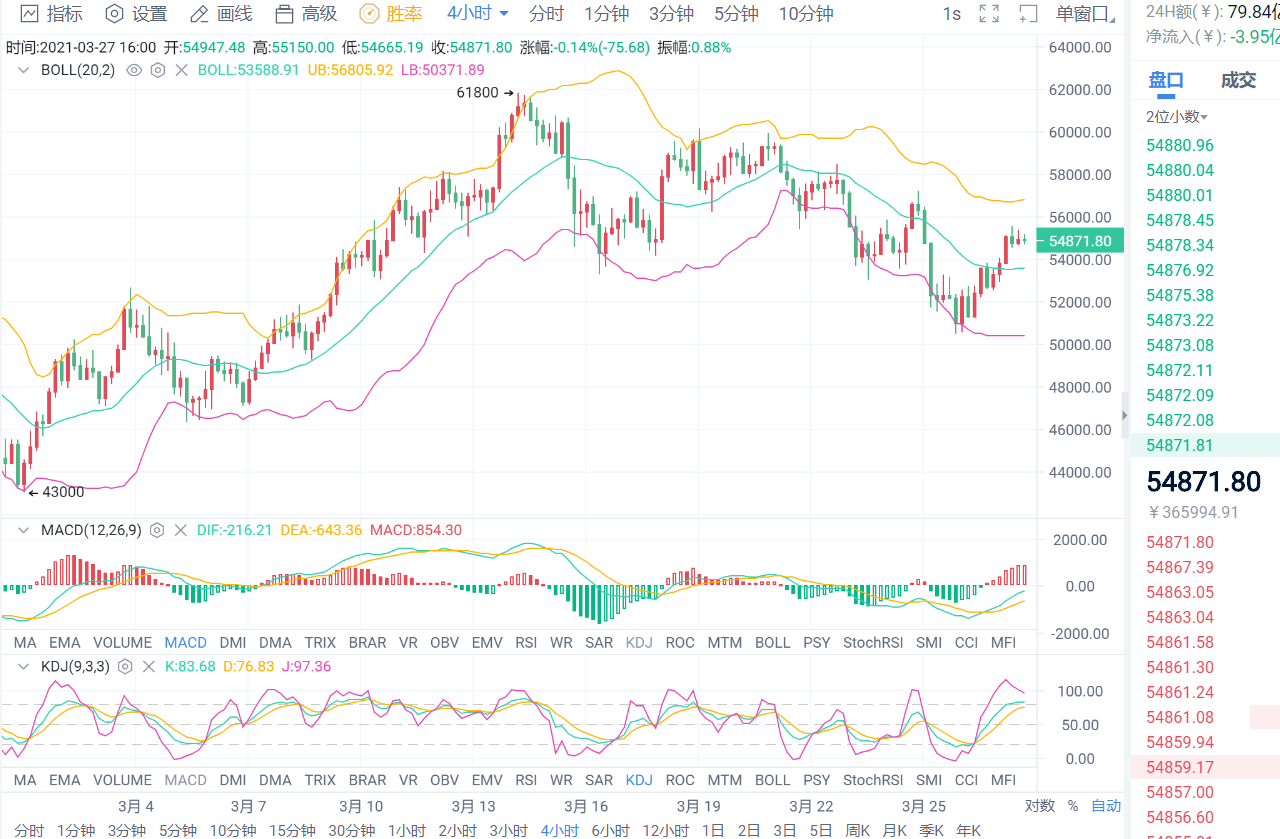This screenshot has height=839, width=1280.
Task: Open the 4小时 timeframe dropdown
Action: (478, 14)
